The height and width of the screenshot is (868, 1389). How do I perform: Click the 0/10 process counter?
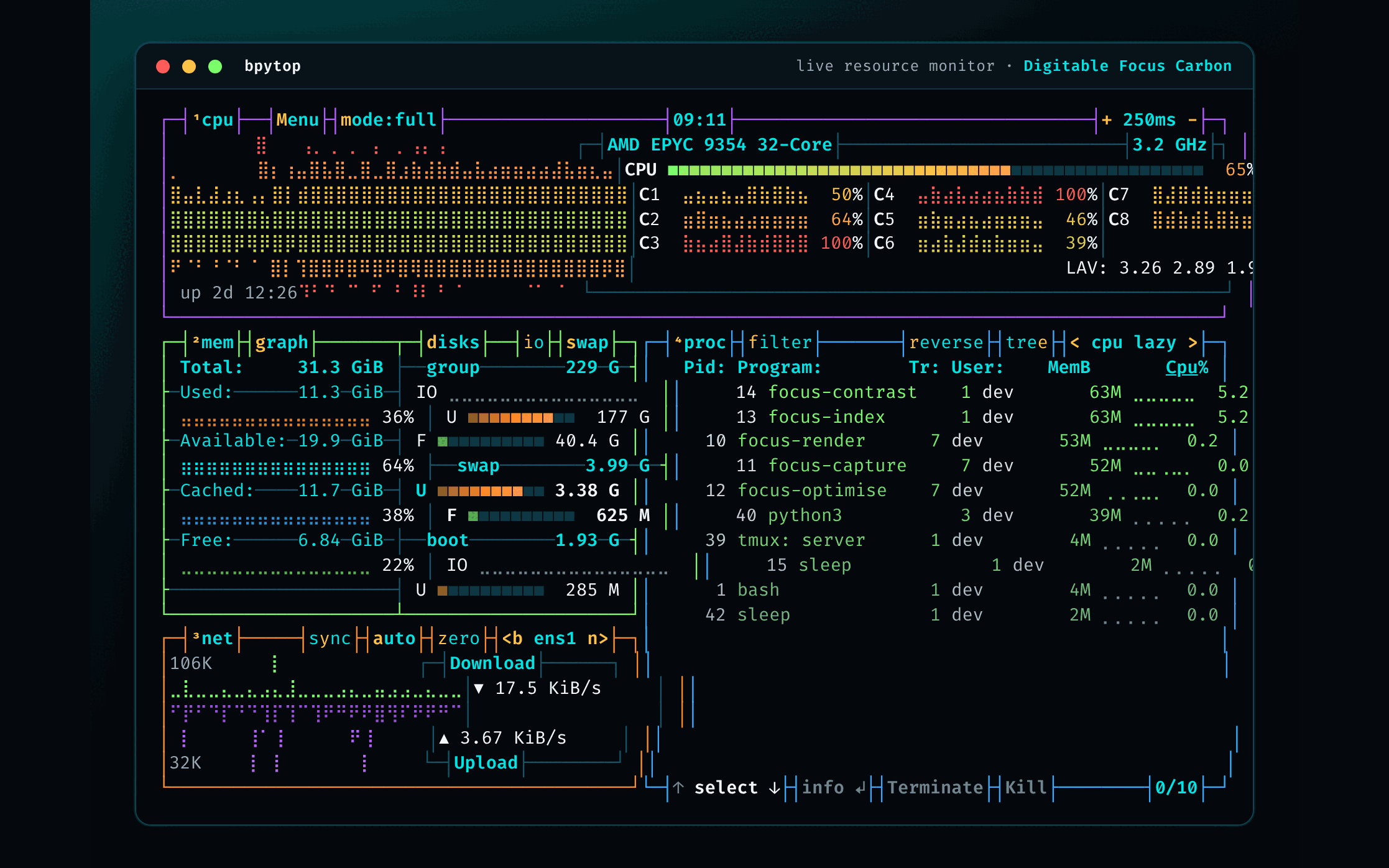[x=1176, y=787]
